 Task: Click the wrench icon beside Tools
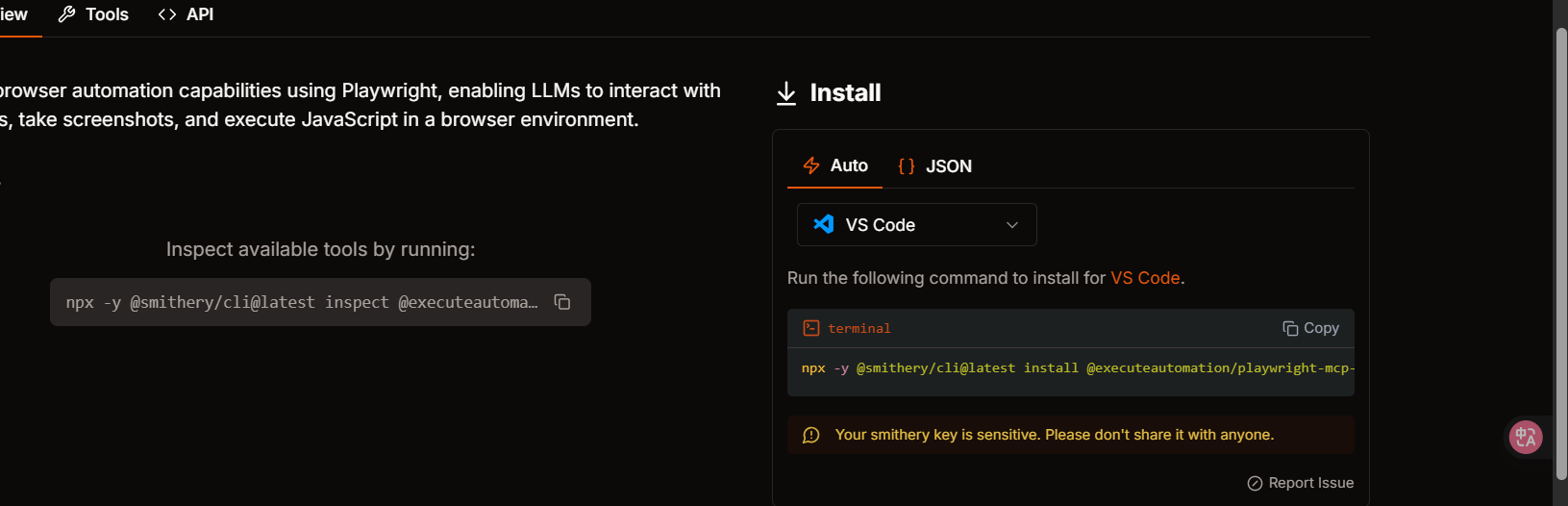point(66,14)
